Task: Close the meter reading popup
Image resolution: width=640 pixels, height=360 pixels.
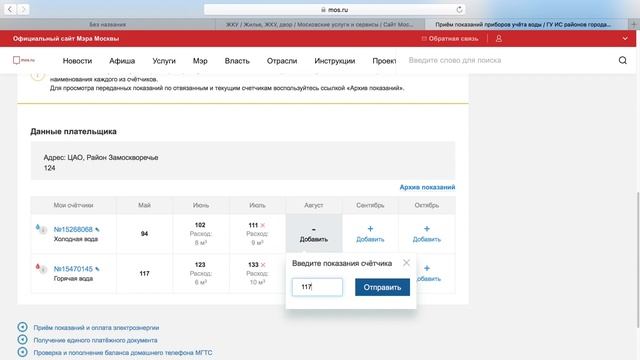Action: pyautogui.click(x=406, y=263)
